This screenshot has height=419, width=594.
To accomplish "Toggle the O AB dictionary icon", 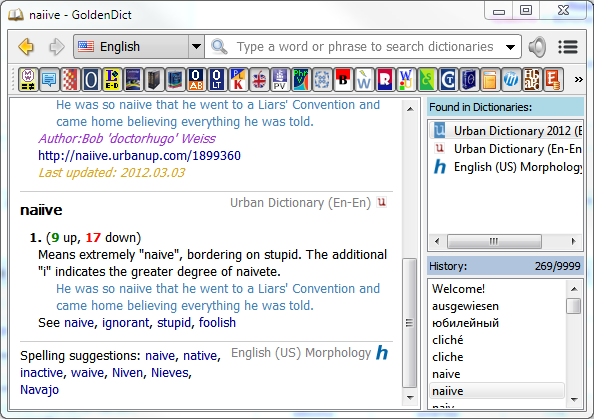I will (x=196, y=80).
